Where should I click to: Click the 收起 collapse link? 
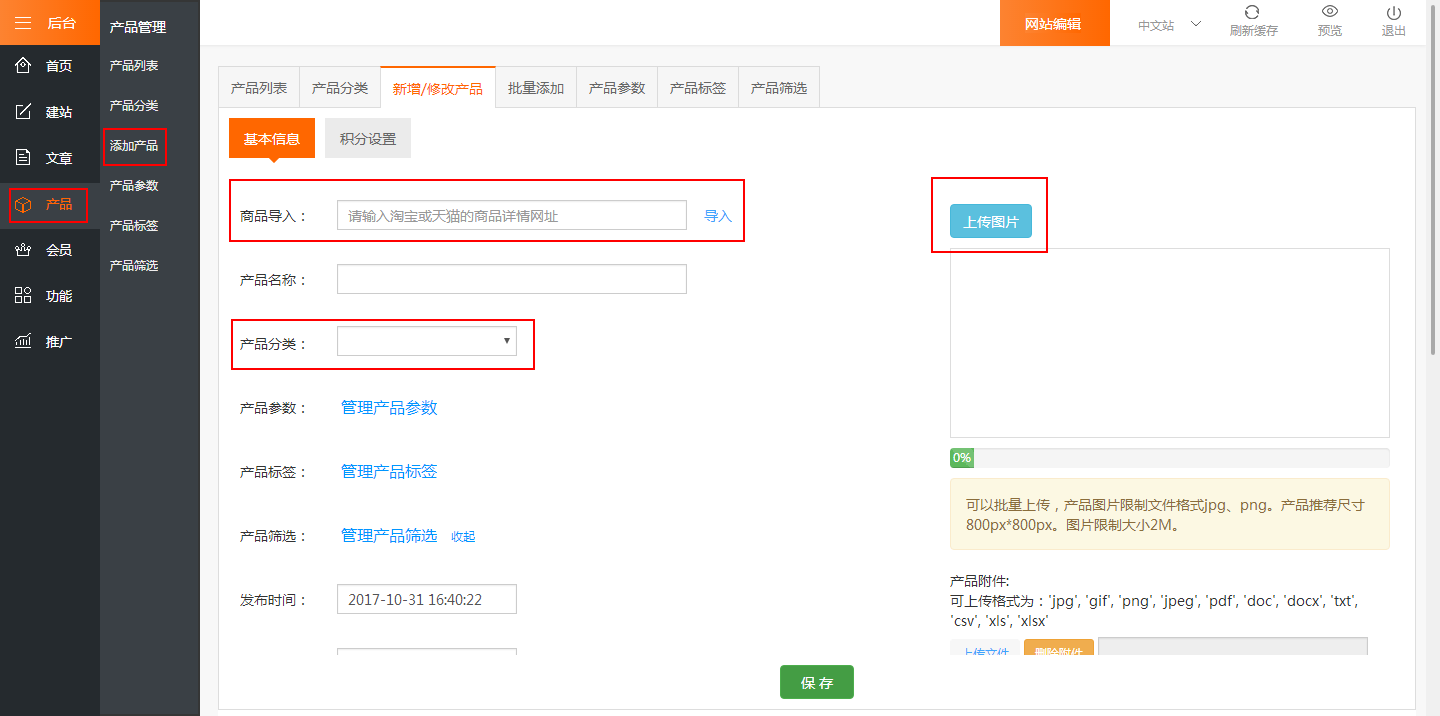point(463,537)
